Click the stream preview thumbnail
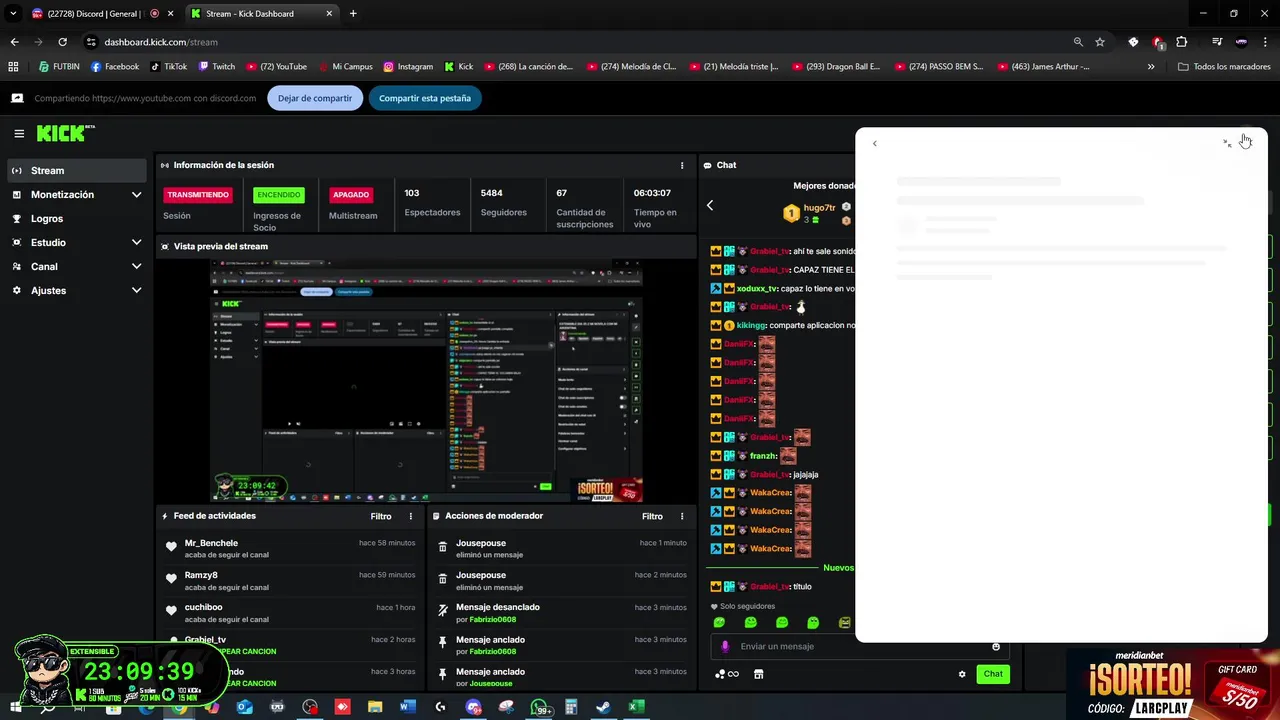The width and height of the screenshot is (1280, 720). click(426, 380)
